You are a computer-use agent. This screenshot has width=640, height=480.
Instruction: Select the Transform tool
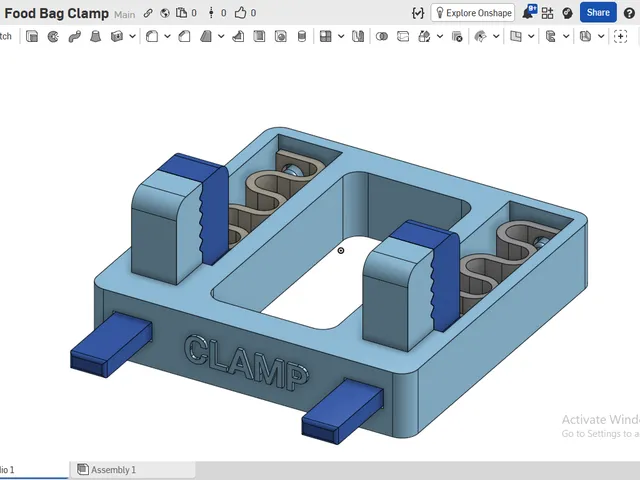424,37
